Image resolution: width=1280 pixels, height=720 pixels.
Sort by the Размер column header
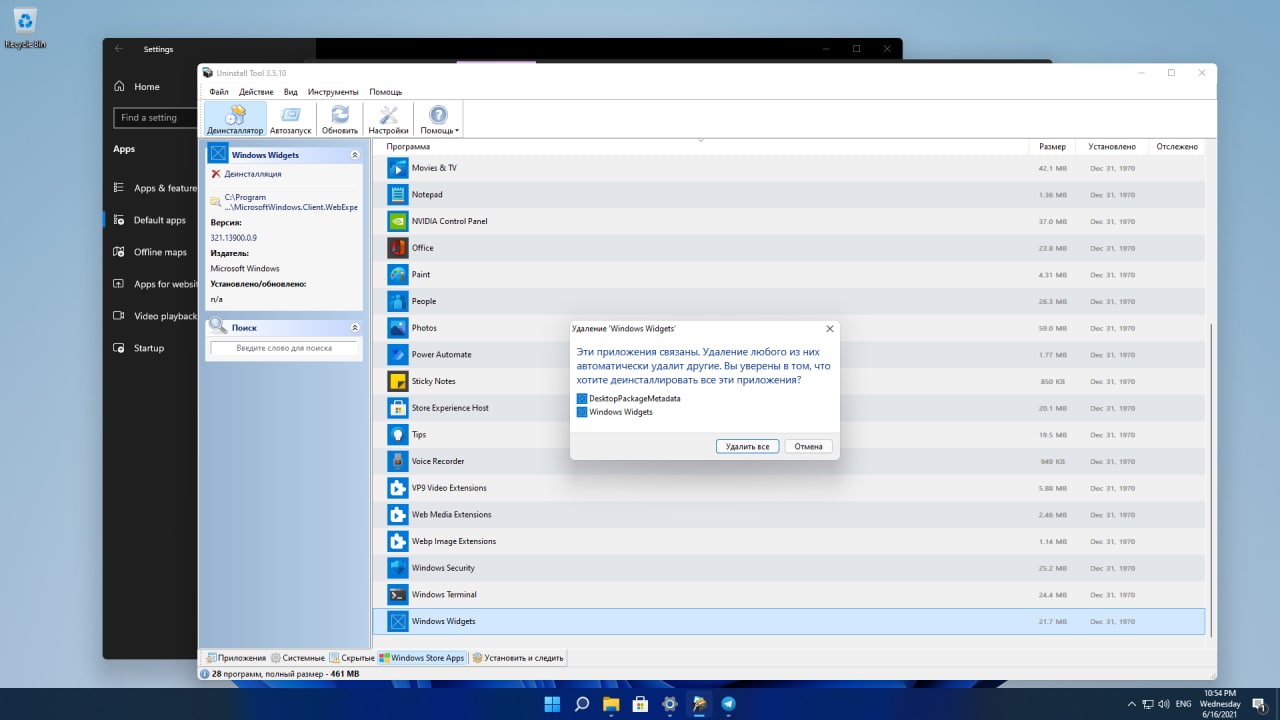click(x=1052, y=147)
